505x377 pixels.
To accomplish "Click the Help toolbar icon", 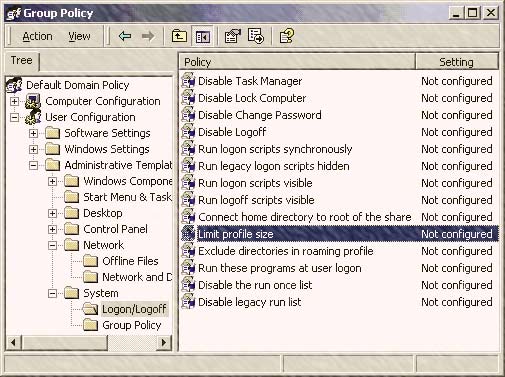I will (287, 36).
